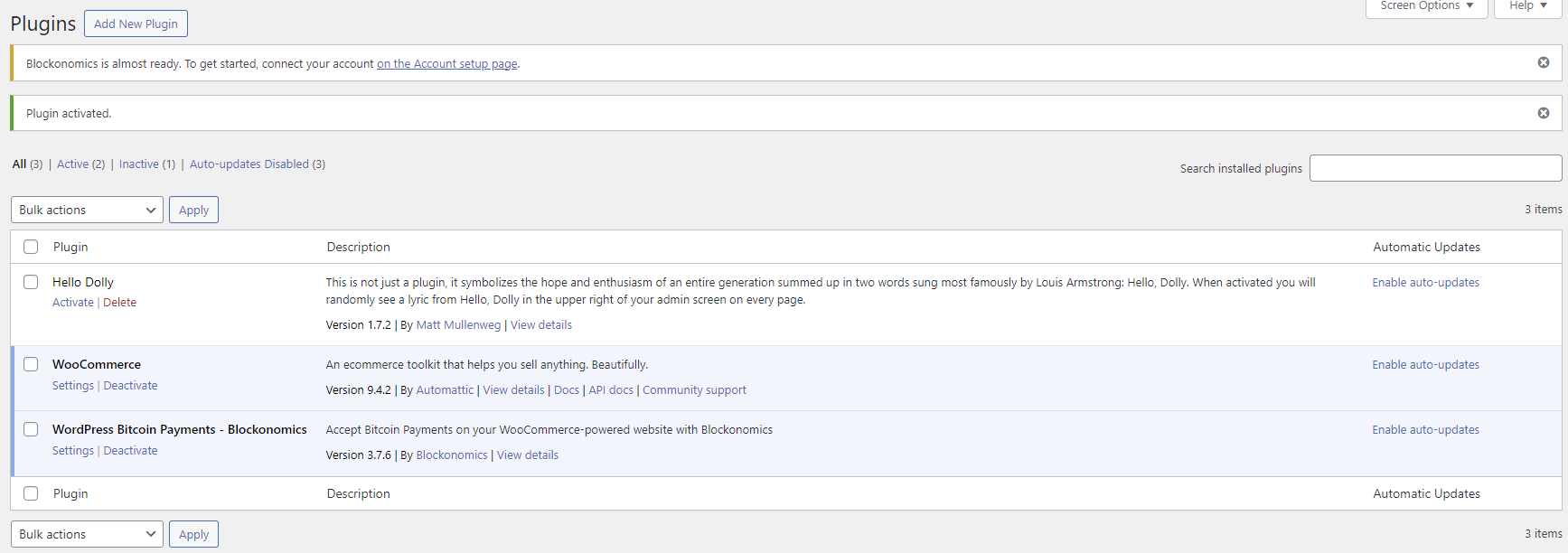Click the header 'Description' column label
This screenshot has height=553, width=1568.
point(359,247)
